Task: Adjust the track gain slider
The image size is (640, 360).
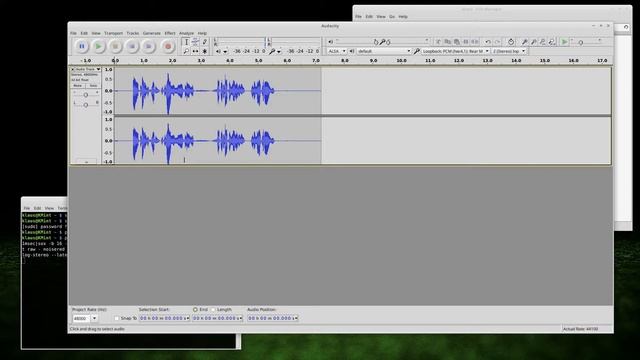Action: (x=86, y=95)
